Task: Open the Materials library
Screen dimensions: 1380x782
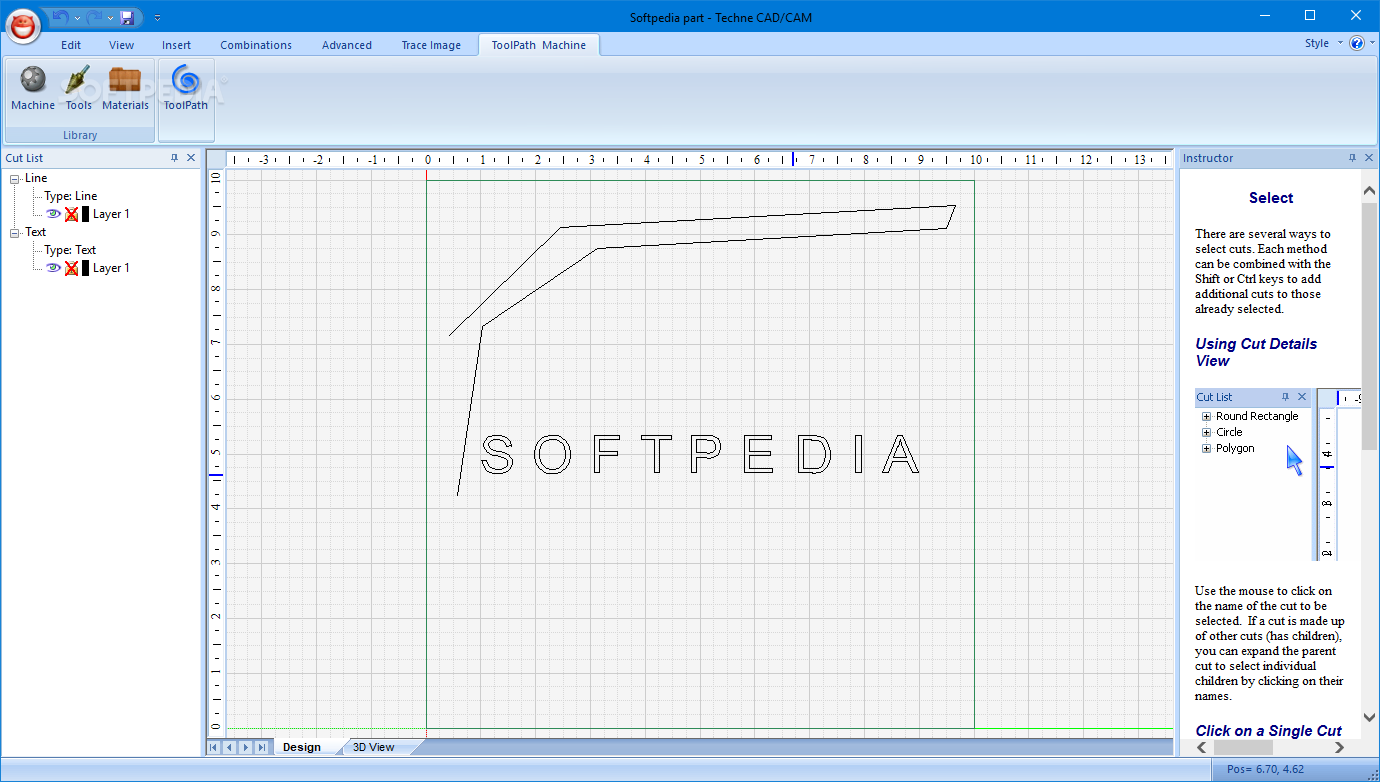Action: point(125,88)
